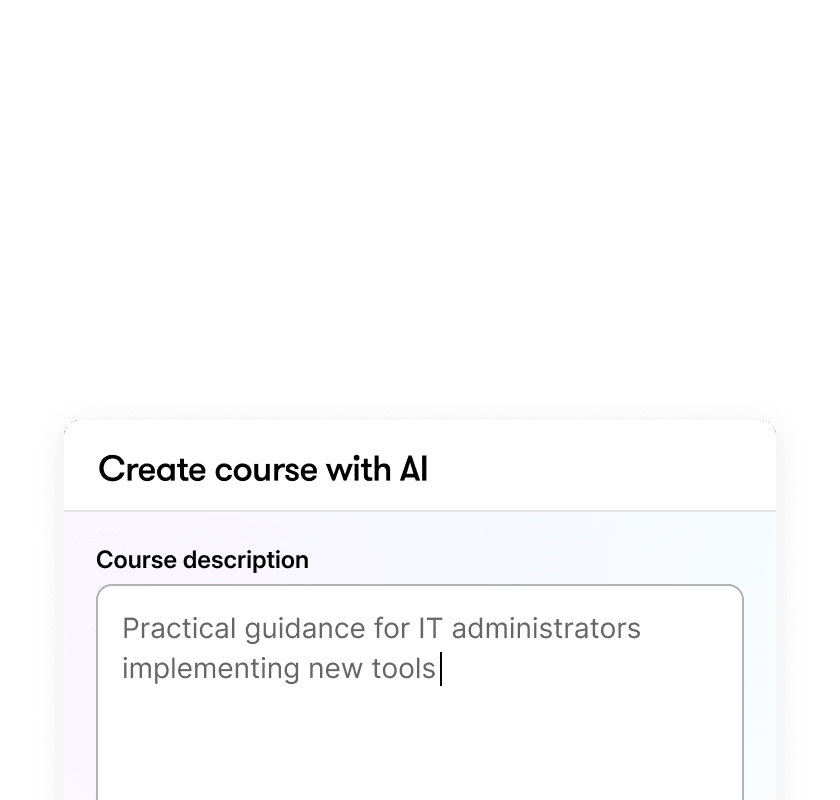Click the word "with" in the dialog title
This screenshot has width=840, height=800.
[x=351, y=469]
